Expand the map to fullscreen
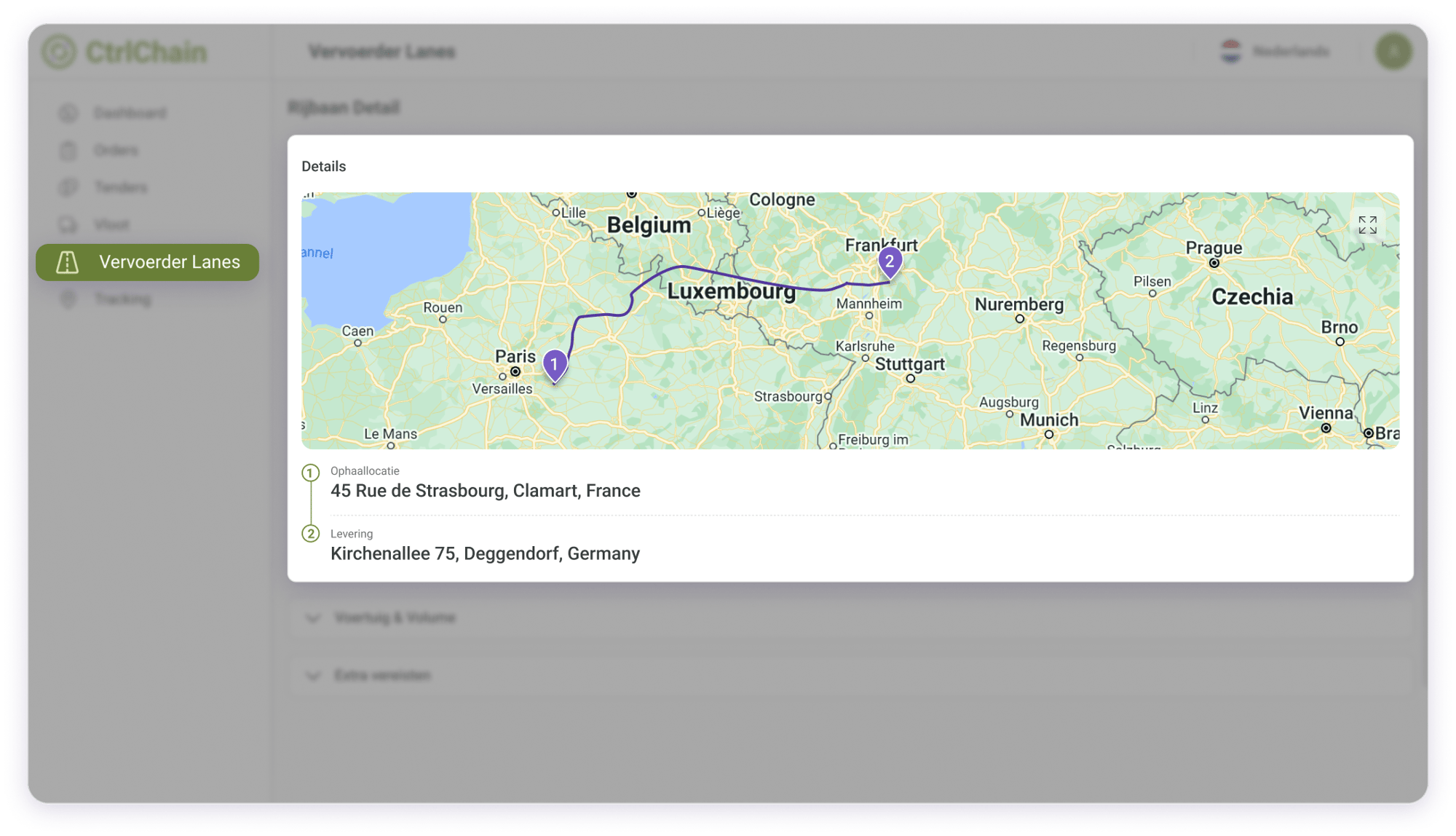 pos(1367,225)
